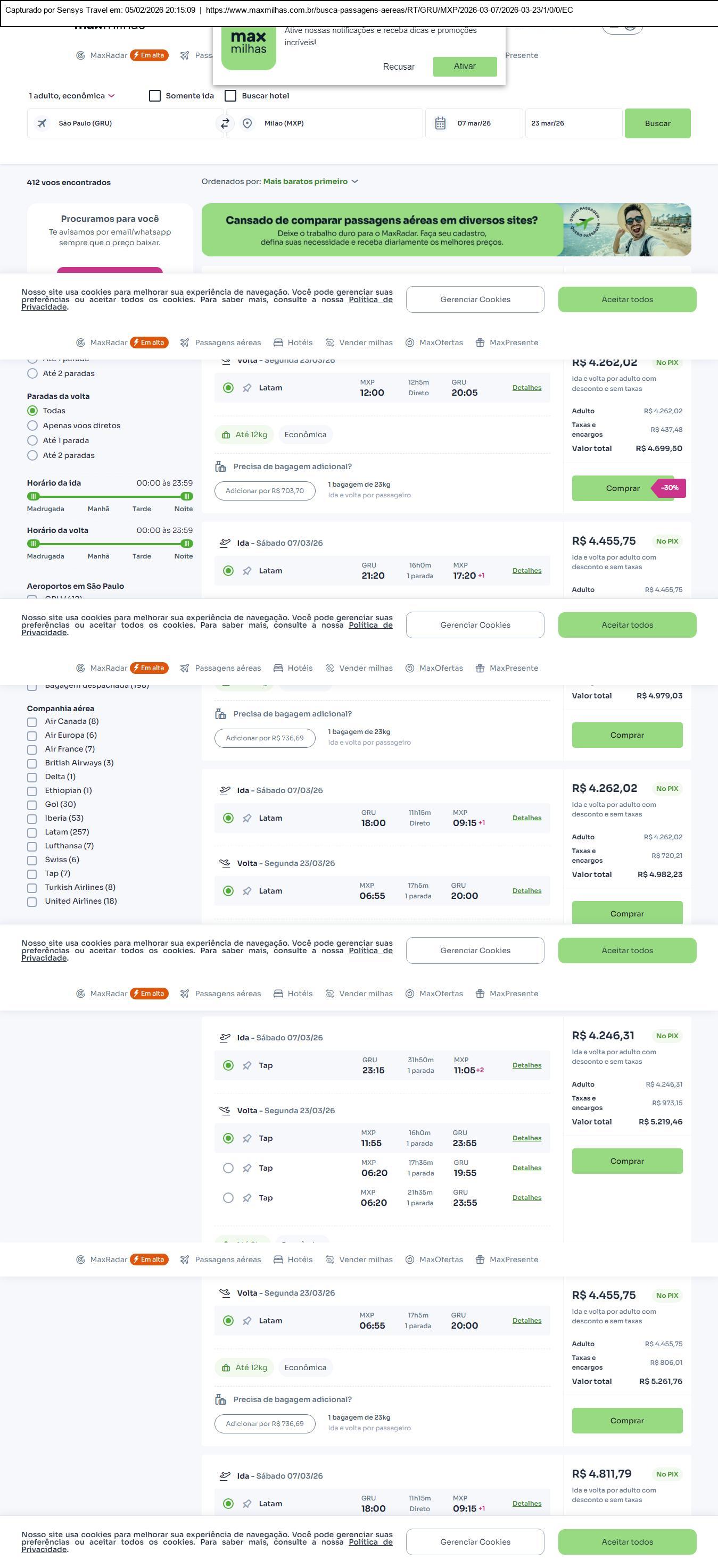Click the calendar icon in the date field
Viewport: 718px width, 1568px height.
point(440,123)
